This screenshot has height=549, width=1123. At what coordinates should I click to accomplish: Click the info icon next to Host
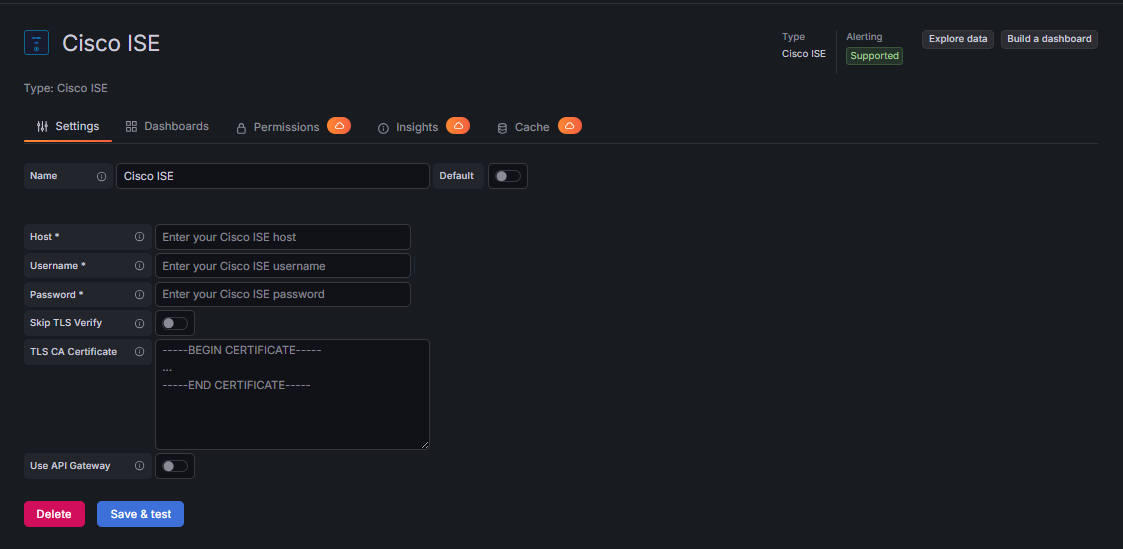point(140,237)
